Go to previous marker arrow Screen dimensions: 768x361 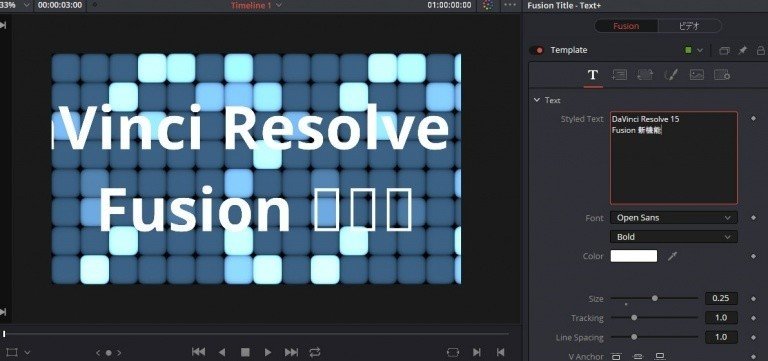[x=98, y=352]
